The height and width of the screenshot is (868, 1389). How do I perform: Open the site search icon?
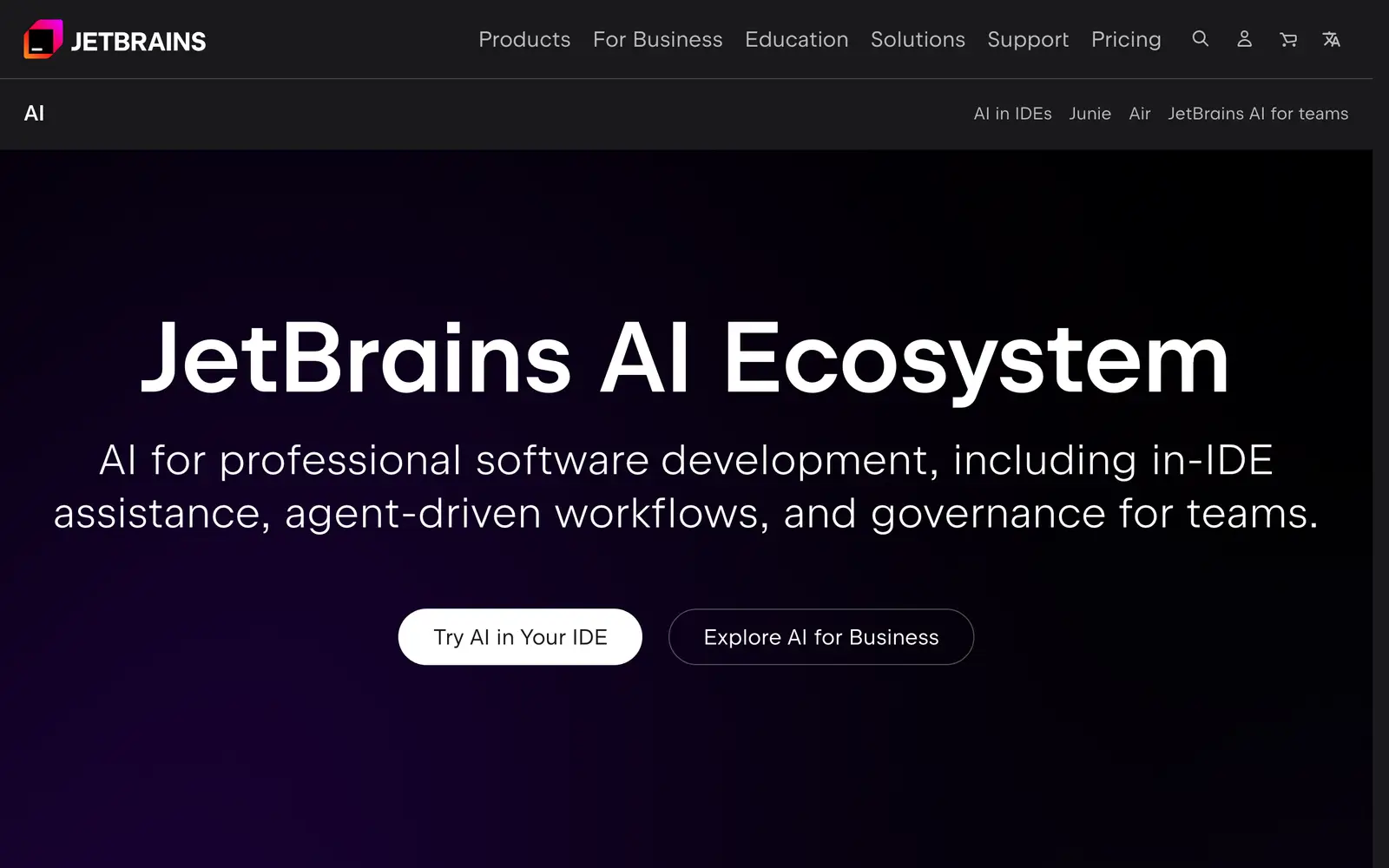tap(1200, 39)
